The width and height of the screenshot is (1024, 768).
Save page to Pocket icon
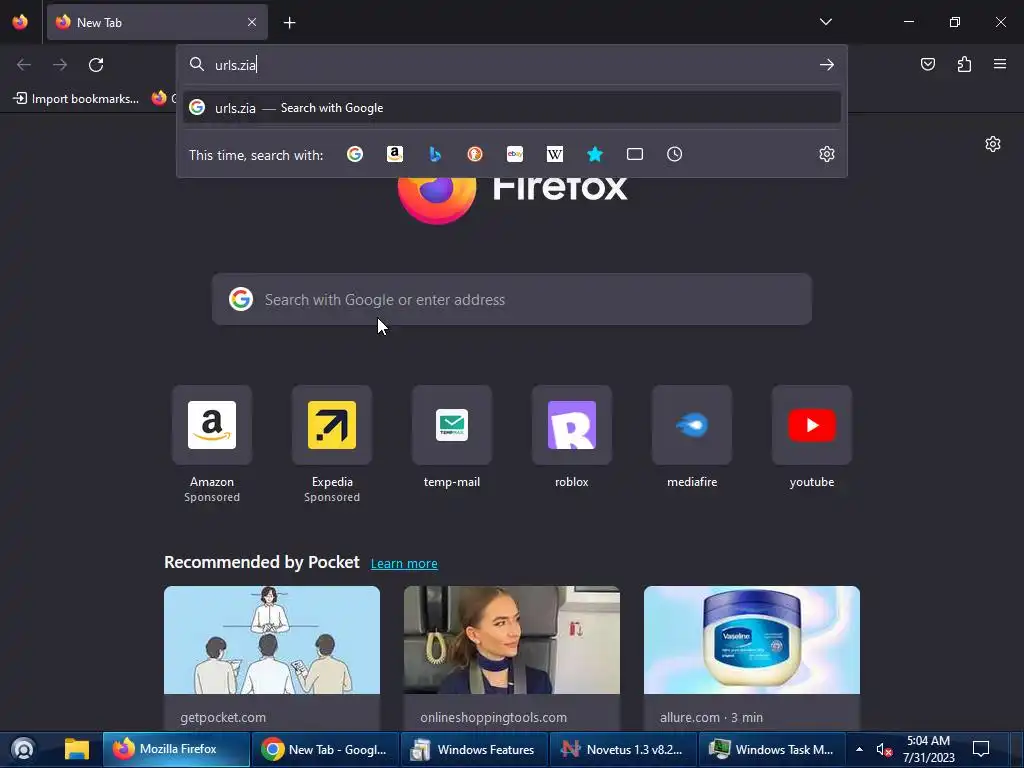927,64
